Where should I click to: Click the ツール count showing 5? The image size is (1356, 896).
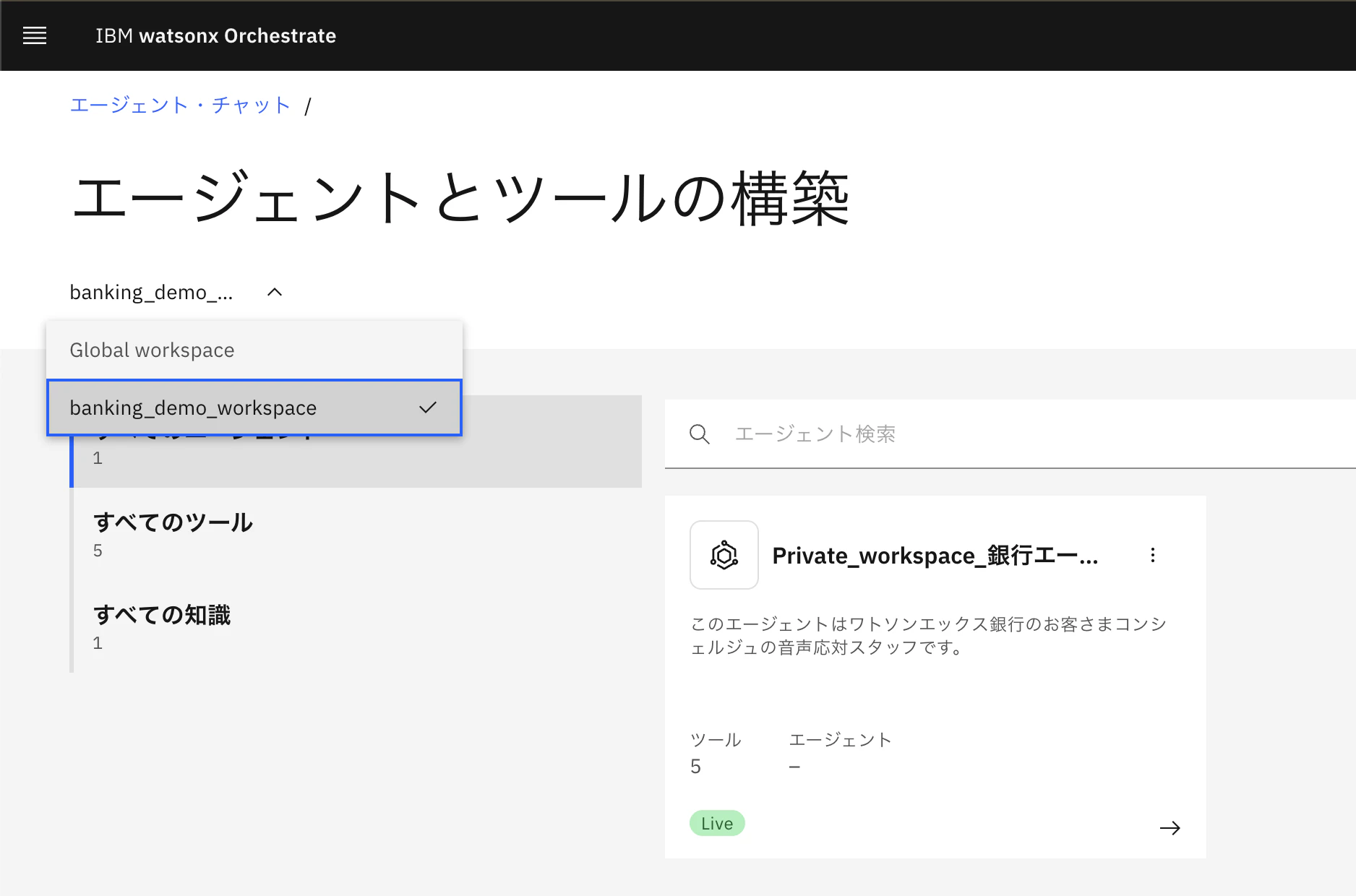(x=695, y=766)
